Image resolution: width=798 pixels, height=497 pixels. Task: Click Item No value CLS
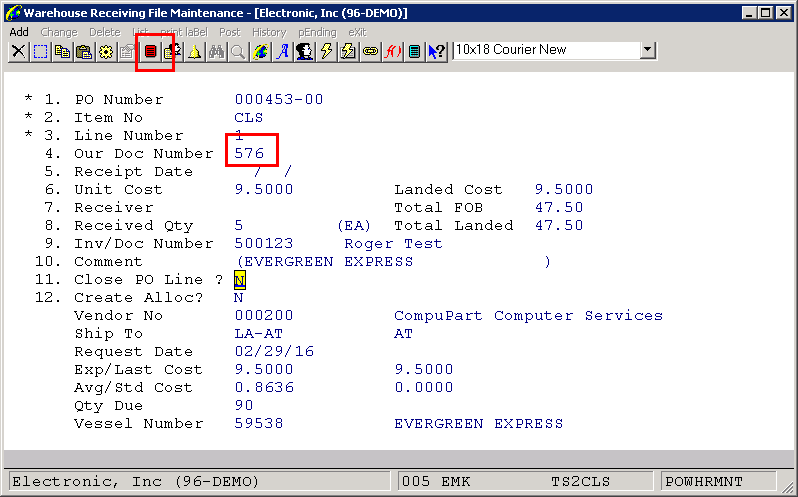point(248,118)
